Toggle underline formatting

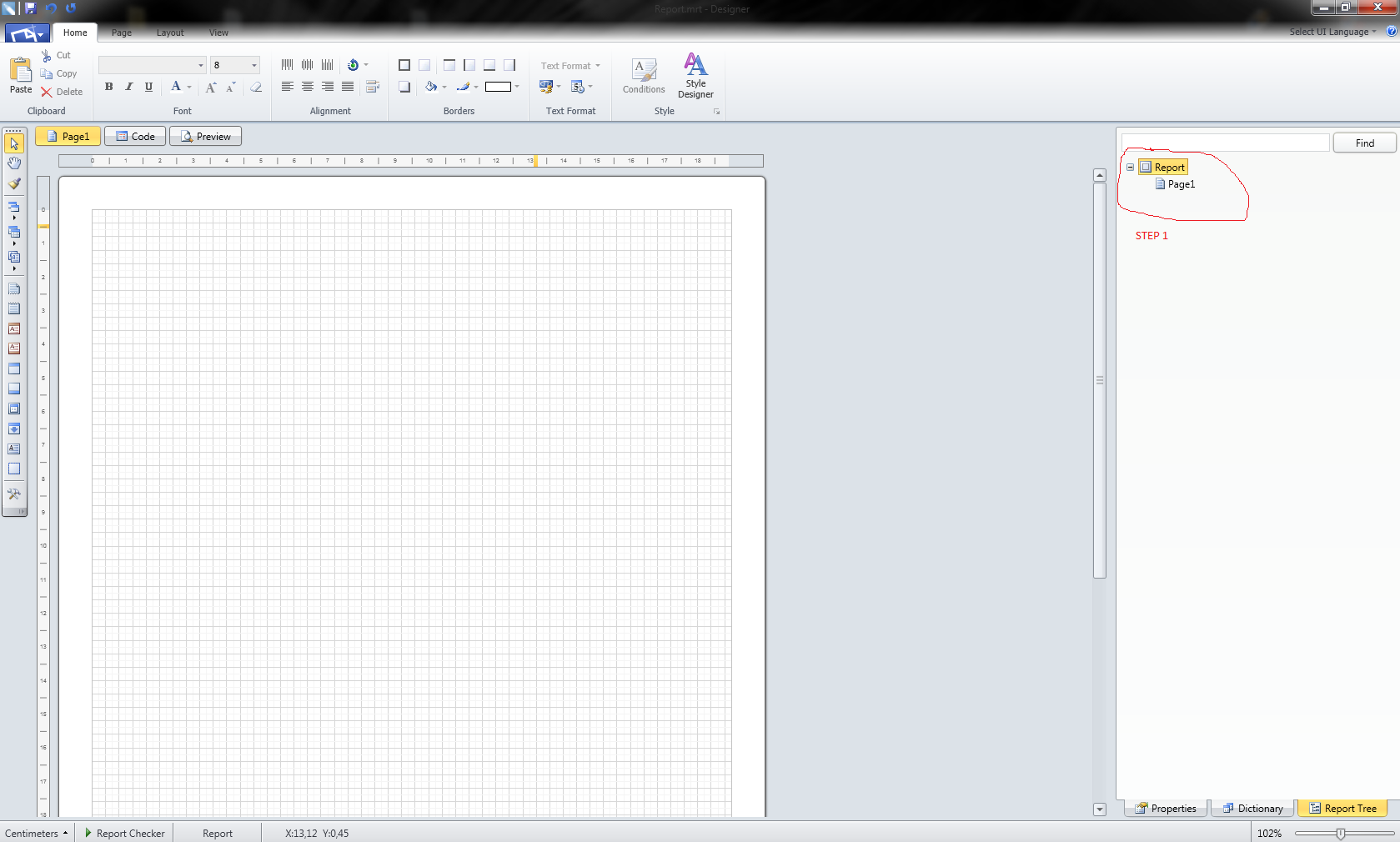[148, 87]
